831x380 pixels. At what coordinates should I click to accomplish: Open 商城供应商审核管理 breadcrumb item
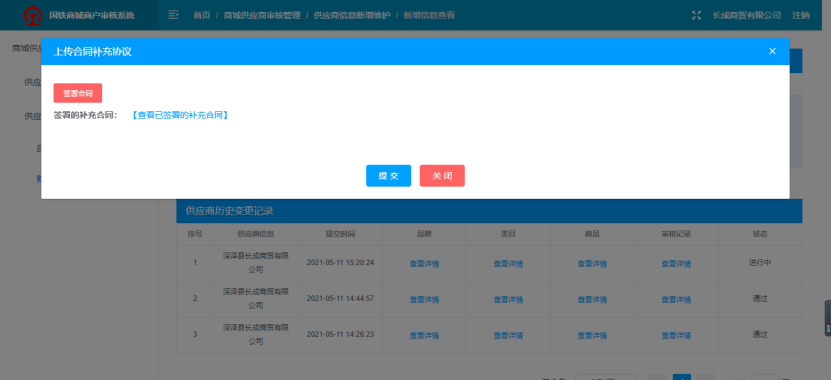pos(262,15)
